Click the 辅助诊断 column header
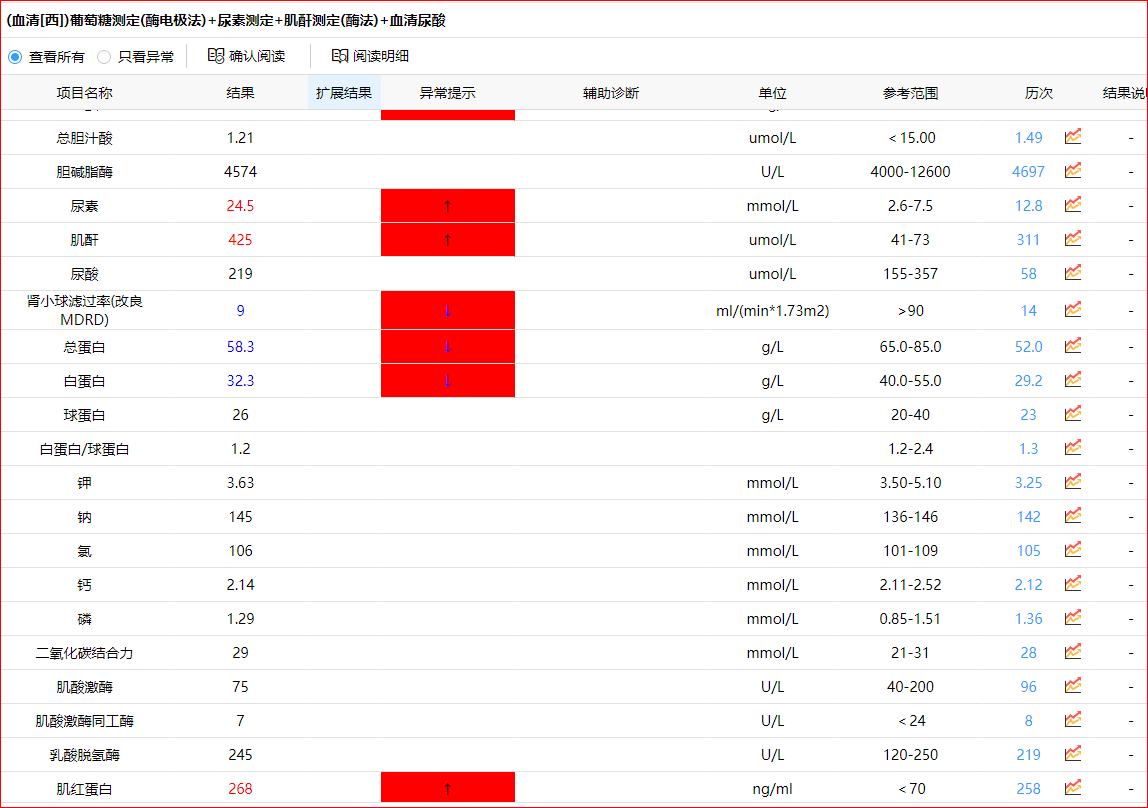The height and width of the screenshot is (808, 1148). click(x=611, y=93)
